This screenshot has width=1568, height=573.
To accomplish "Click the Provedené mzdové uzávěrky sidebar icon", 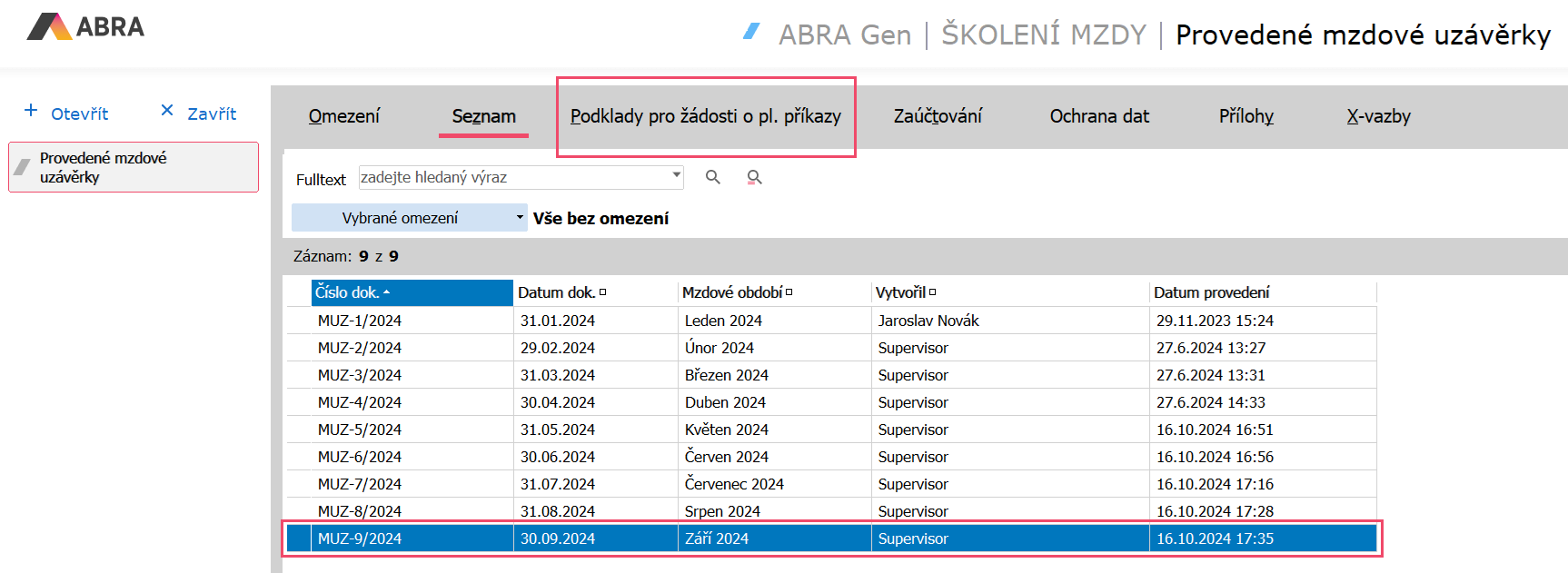I will 23,167.
